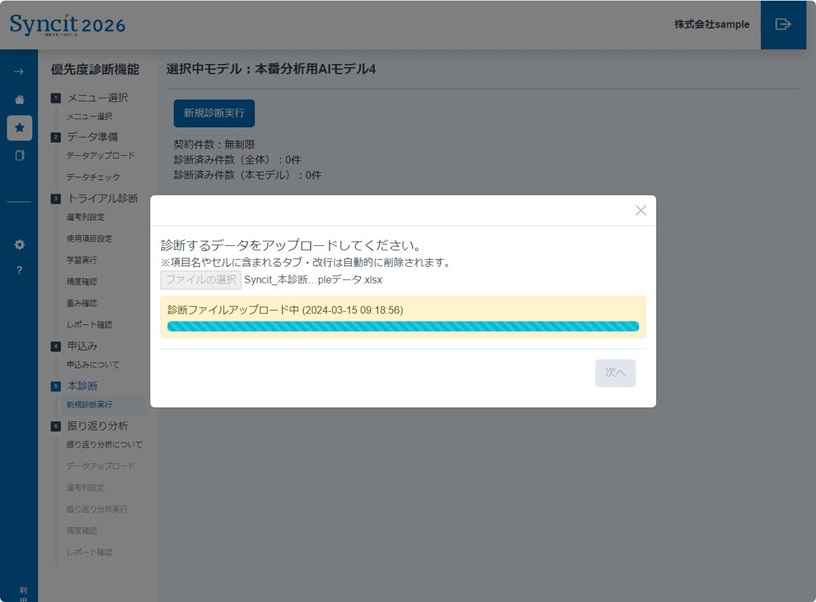Image resolution: width=816 pixels, height=602 pixels.
Task: Open the home icon in the left rail
Action: (19, 100)
